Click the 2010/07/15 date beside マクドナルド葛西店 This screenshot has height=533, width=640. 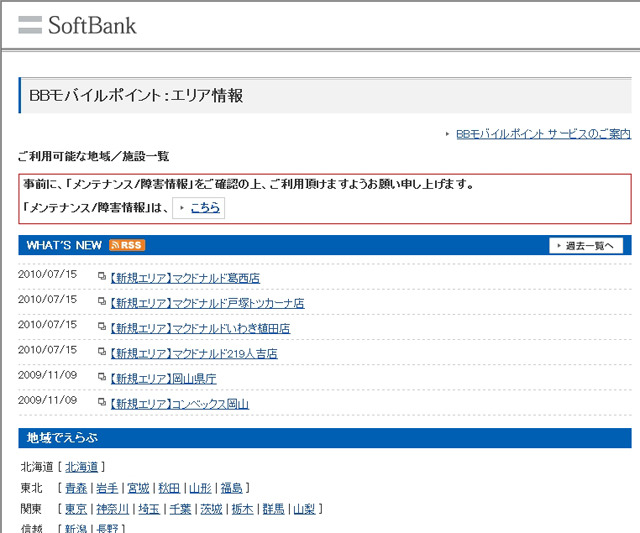point(47,274)
